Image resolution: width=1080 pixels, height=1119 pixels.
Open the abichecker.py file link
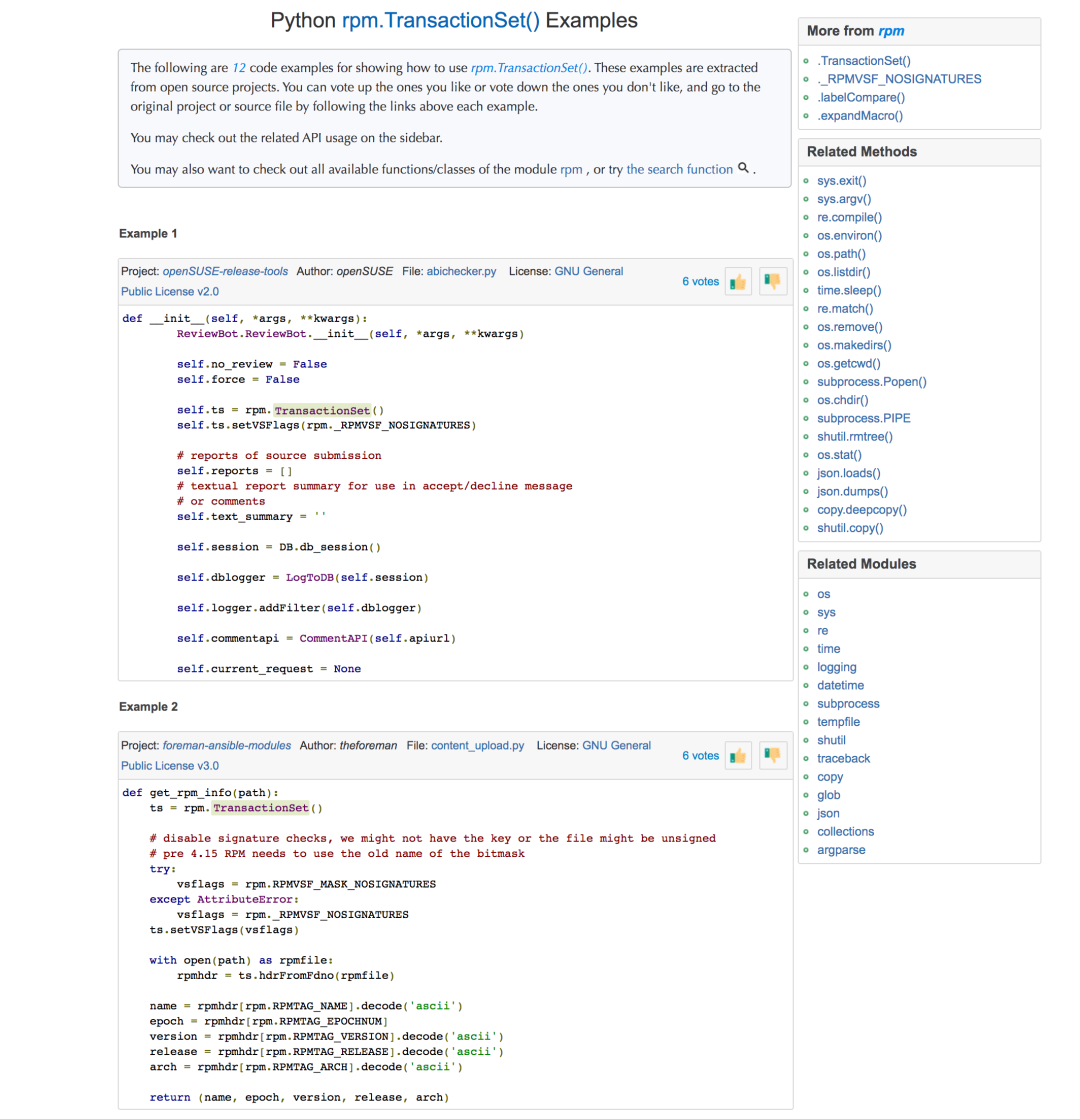point(461,271)
